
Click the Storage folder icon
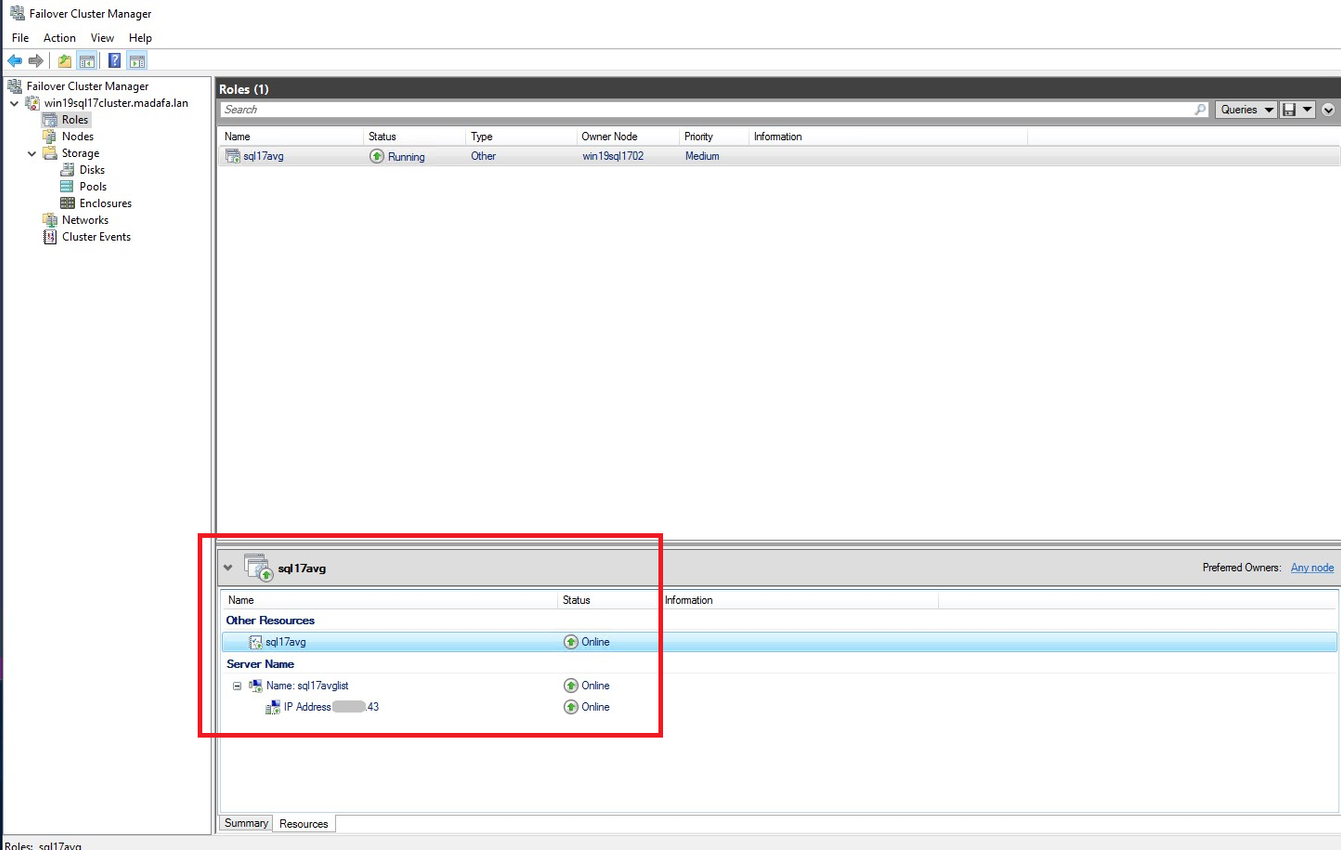pyautogui.click(x=49, y=153)
